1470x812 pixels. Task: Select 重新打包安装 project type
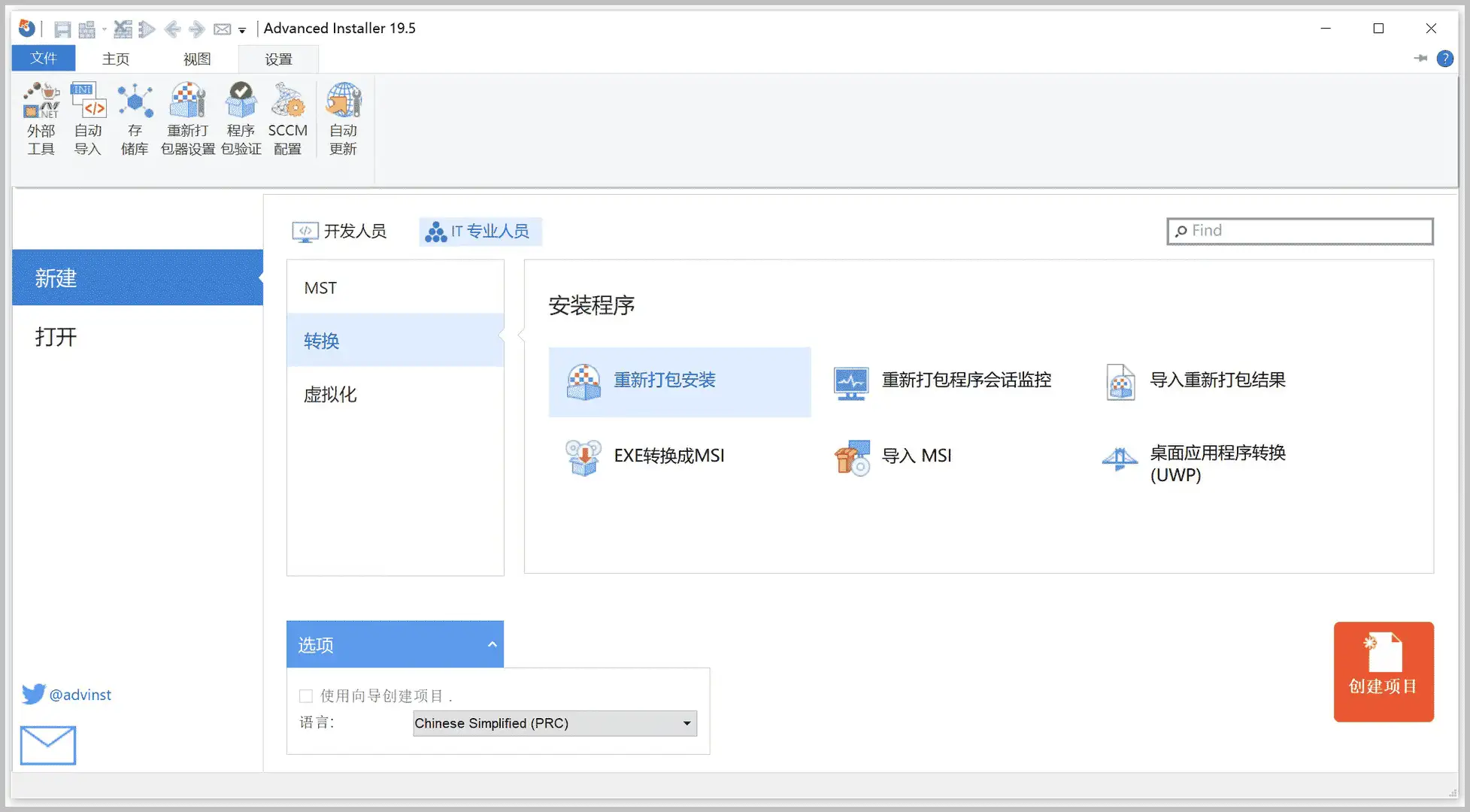point(680,381)
